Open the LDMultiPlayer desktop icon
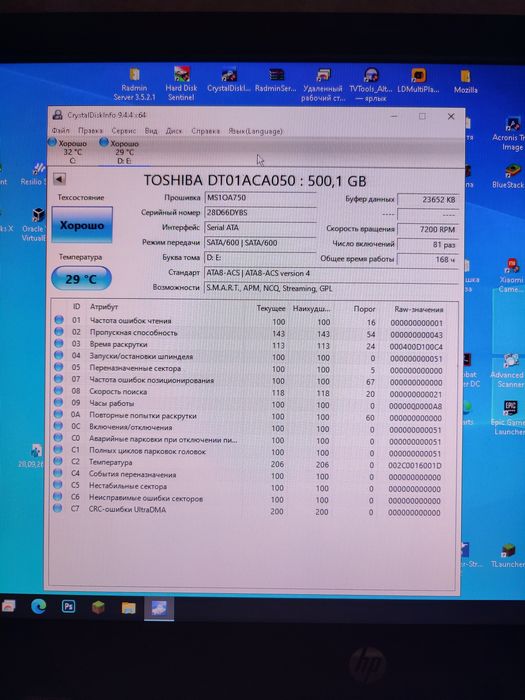The width and height of the screenshot is (525, 700). (x=418, y=81)
